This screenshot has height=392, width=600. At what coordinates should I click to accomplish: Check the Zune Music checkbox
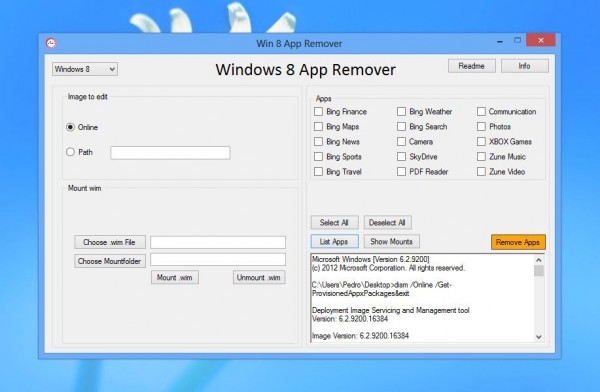point(481,157)
